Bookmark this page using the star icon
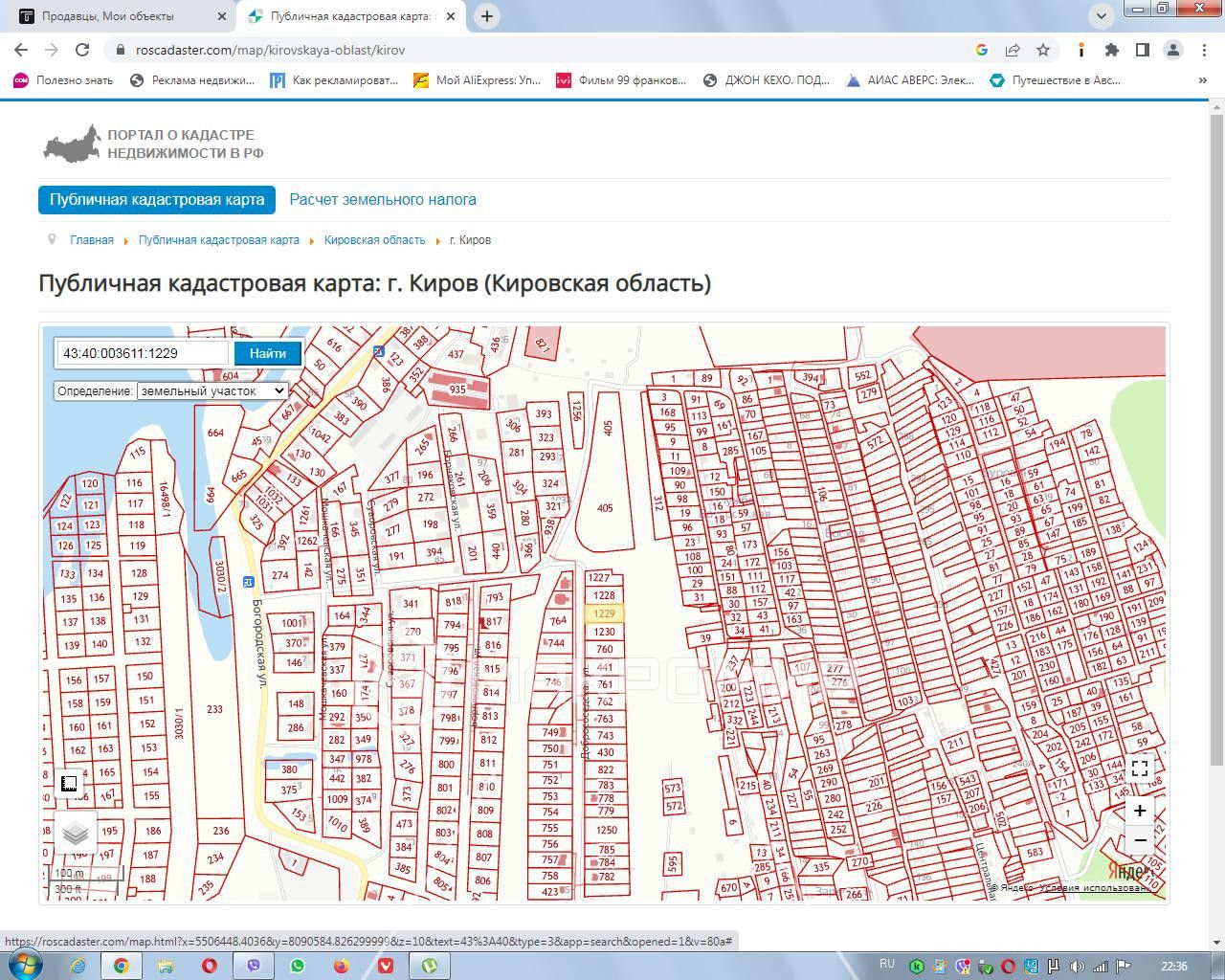The height and width of the screenshot is (980, 1225). pos(1043,50)
